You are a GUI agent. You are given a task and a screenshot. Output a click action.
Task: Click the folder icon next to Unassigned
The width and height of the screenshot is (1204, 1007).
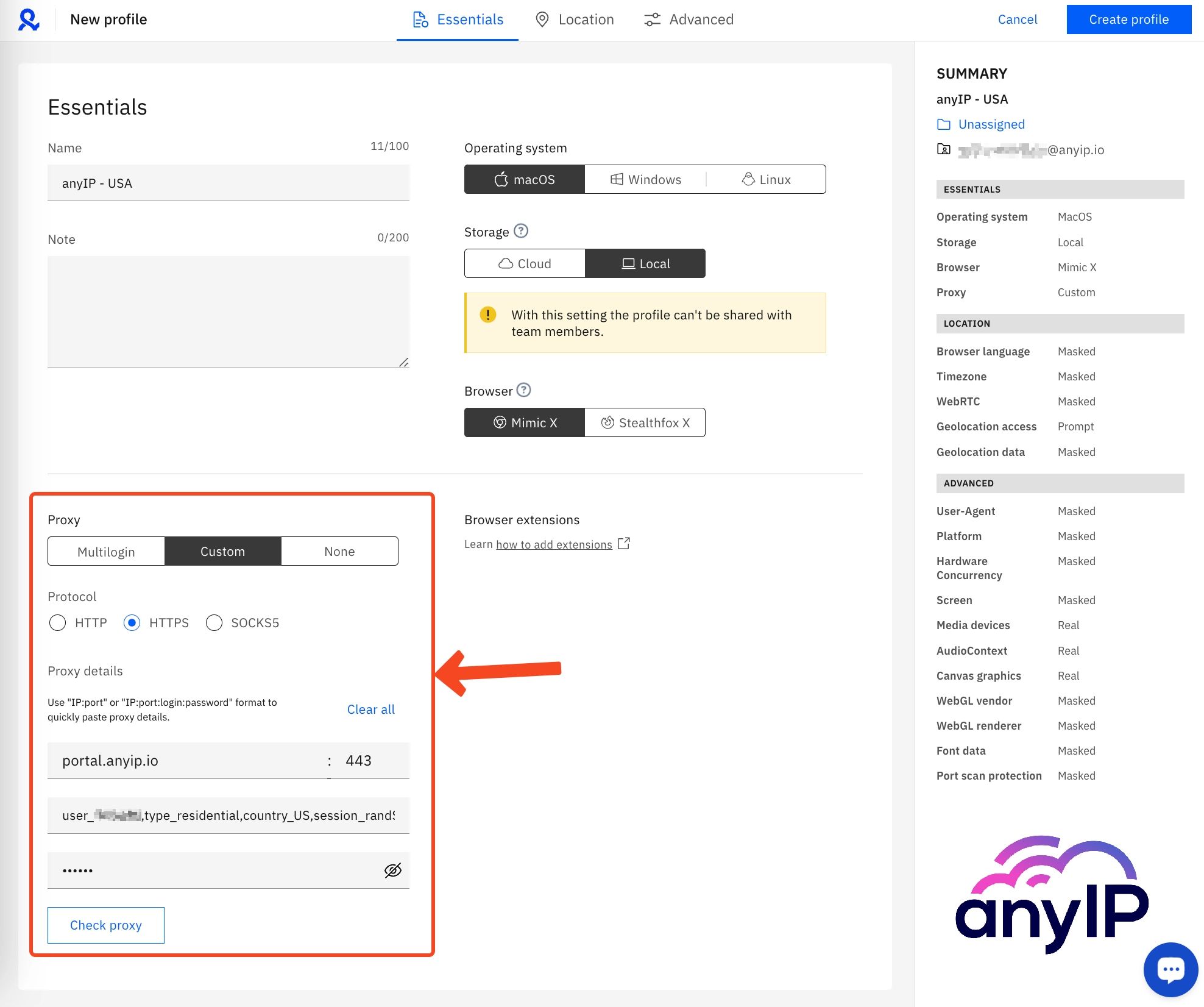point(943,124)
